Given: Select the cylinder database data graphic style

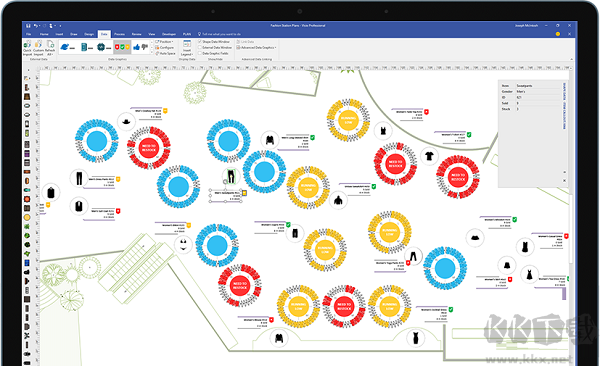Looking at the screenshot, I should (x=87, y=47).
